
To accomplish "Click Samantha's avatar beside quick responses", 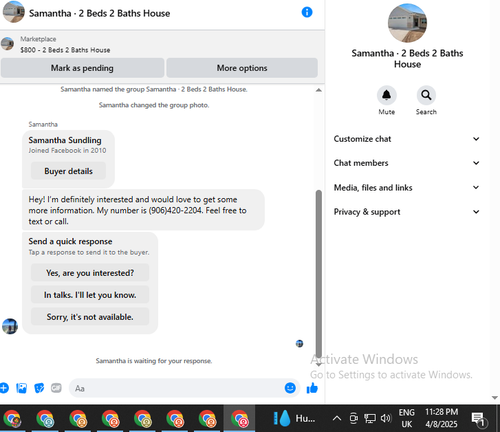I will [x=10, y=326].
